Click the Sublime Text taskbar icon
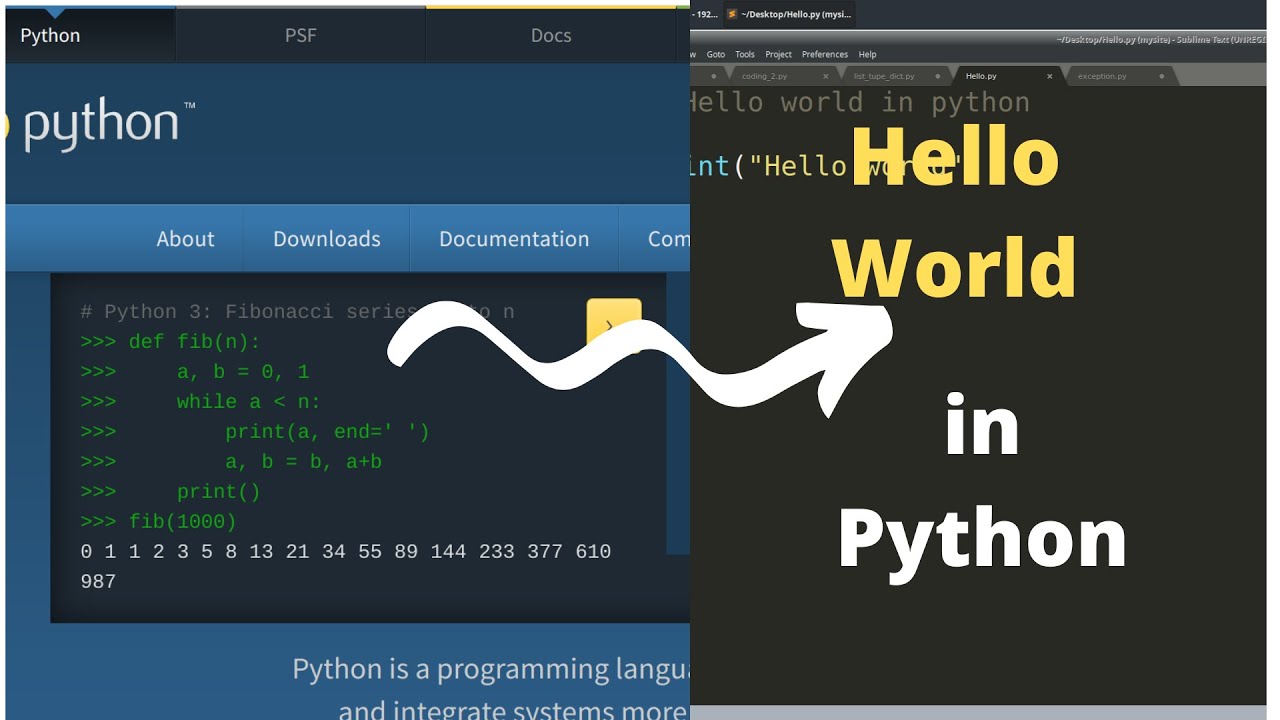This screenshot has height=720, width=1280. (x=732, y=14)
